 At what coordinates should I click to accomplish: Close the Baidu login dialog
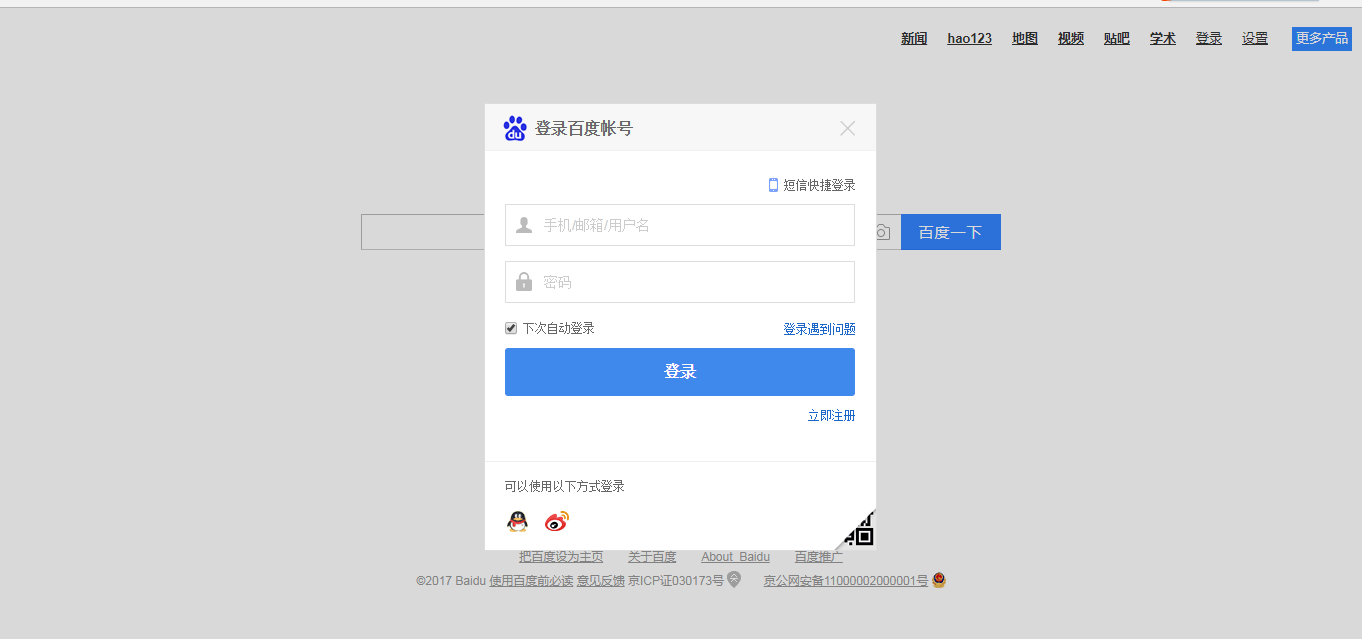[848, 128]
